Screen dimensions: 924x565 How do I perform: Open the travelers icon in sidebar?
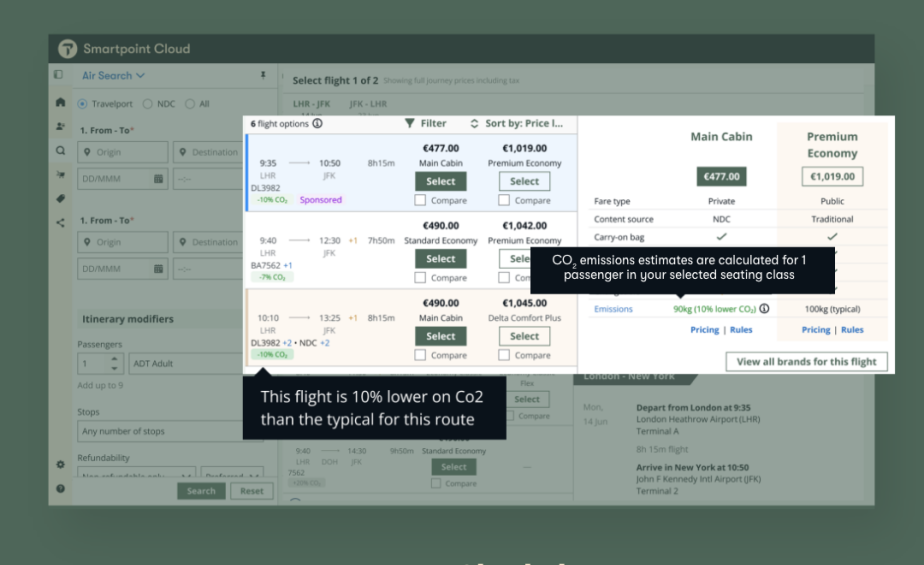click(60, 126)
